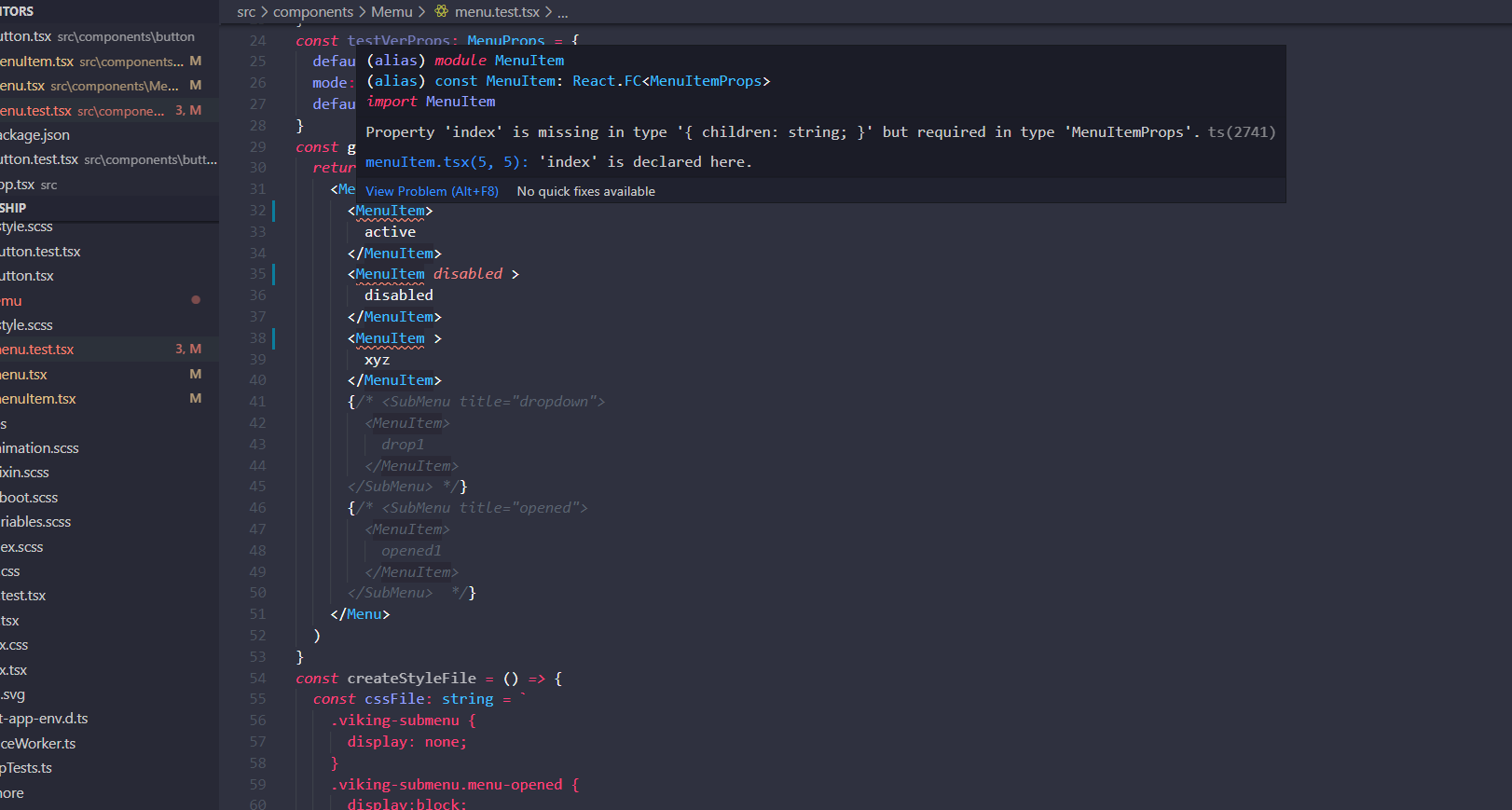Select menuItem.tsx with src\components path in open editors

coord(109,61)
